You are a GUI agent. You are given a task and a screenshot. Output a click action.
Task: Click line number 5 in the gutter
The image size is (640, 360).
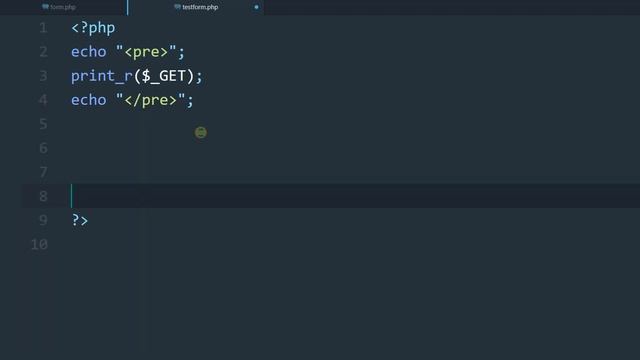[x=43, y=124]
